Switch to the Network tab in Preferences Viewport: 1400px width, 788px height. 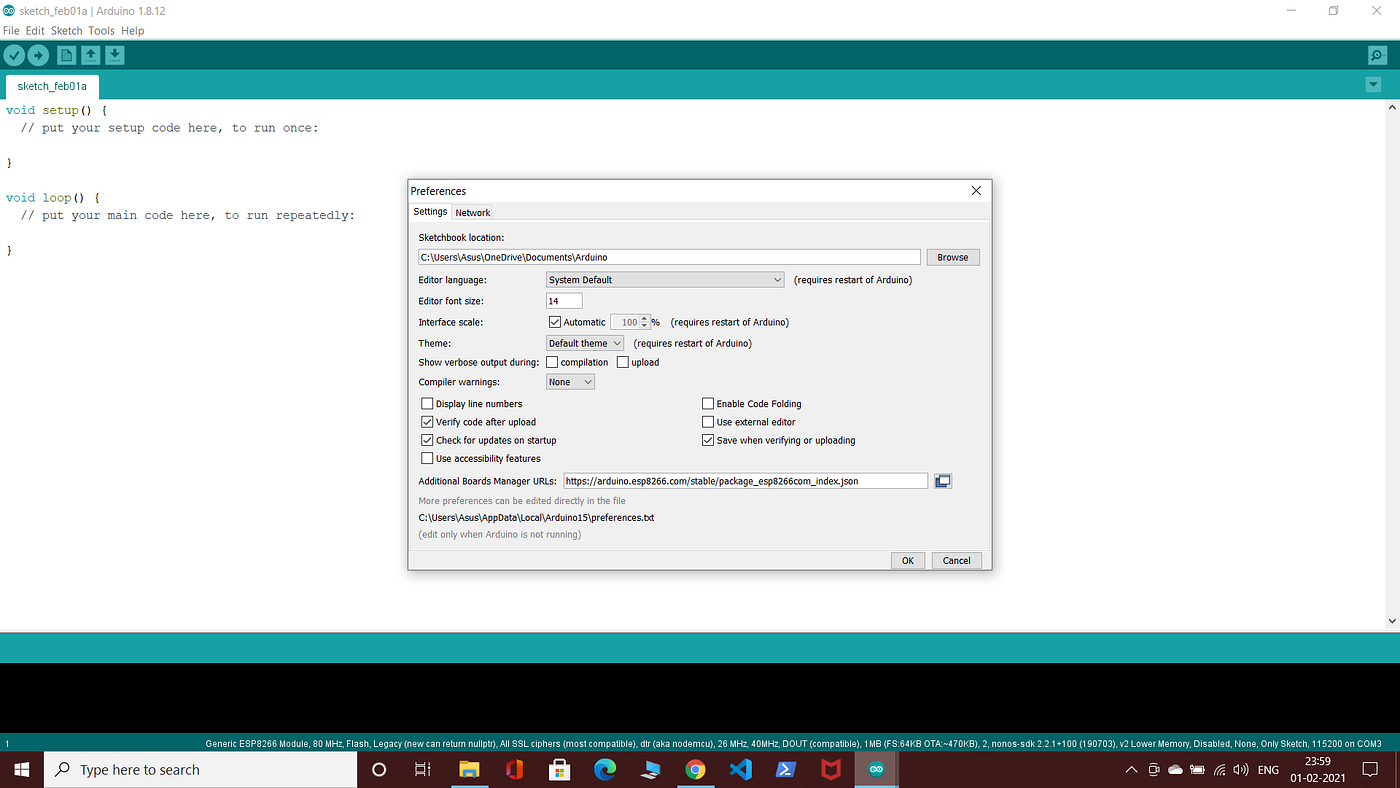click(x=472, y=212)
